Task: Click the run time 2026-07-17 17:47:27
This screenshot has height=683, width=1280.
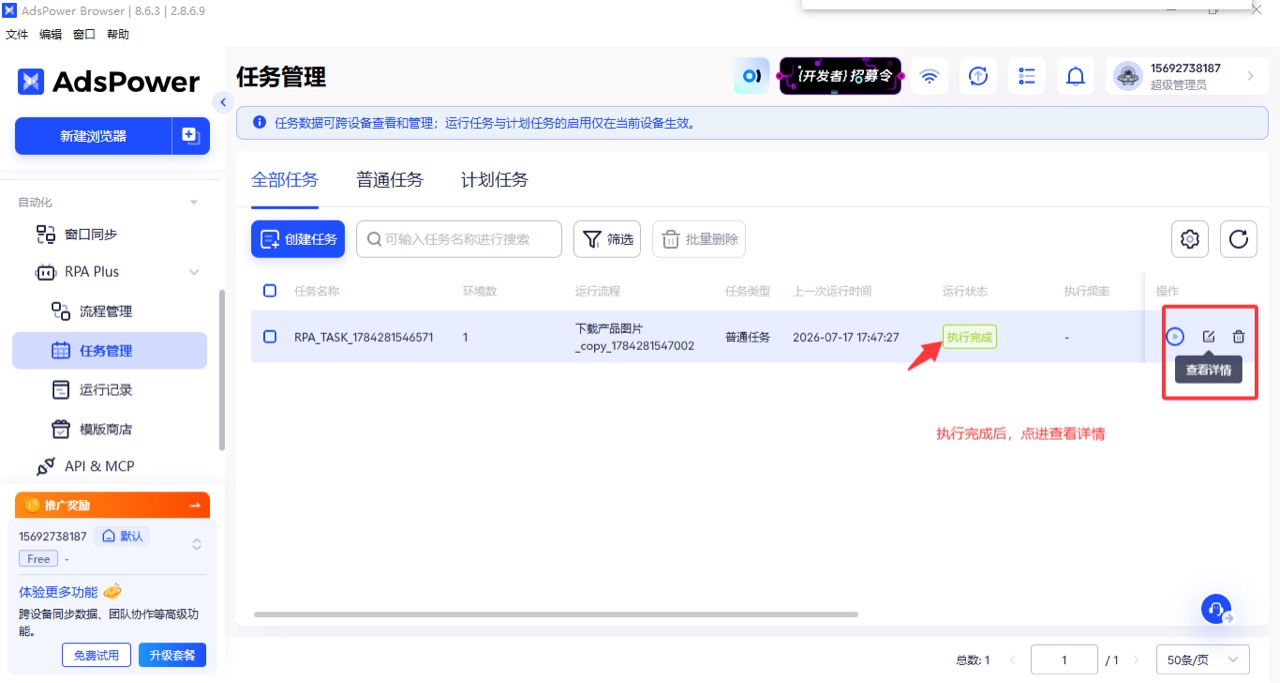Action: pyautogui.click(x=846, y=338)
